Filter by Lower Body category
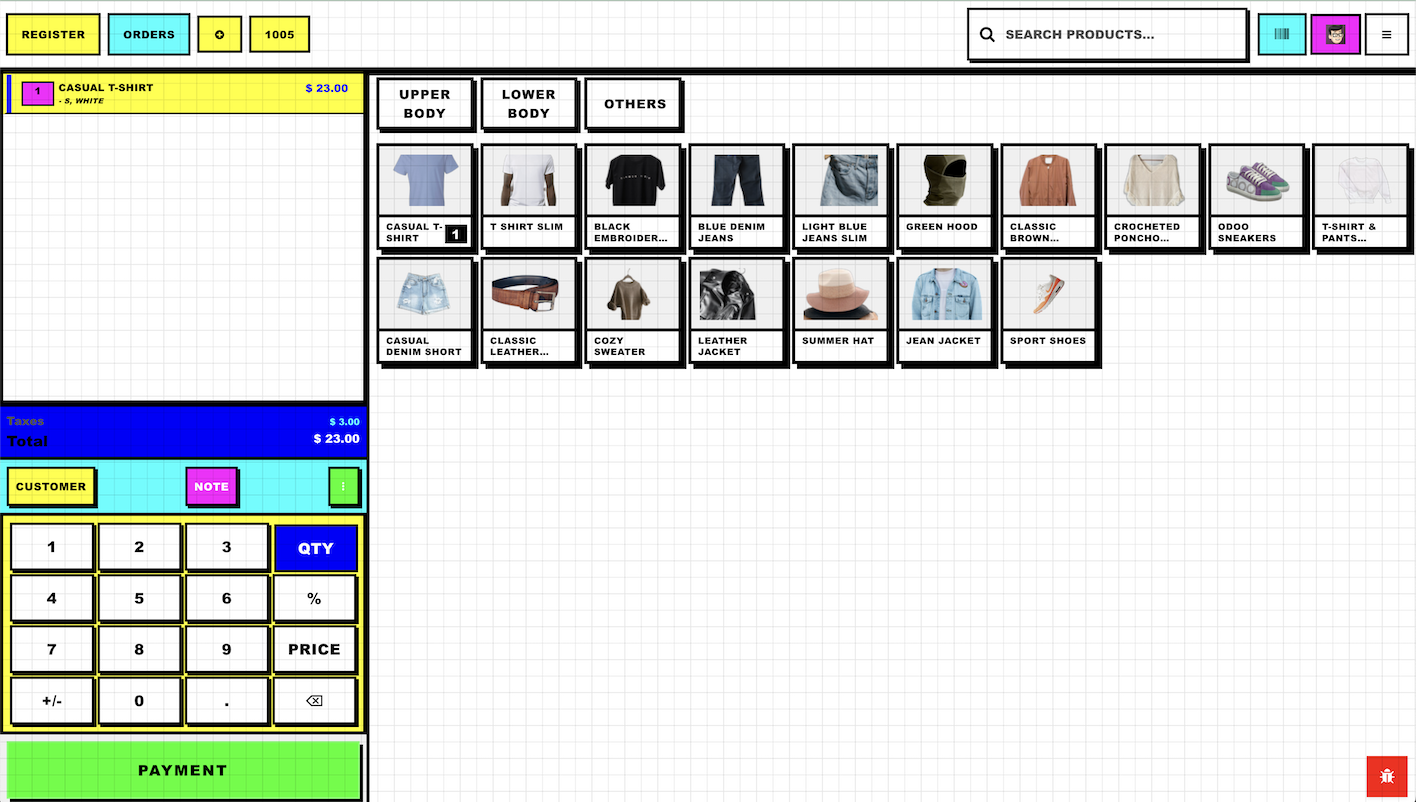 click(x=529, y=104)
